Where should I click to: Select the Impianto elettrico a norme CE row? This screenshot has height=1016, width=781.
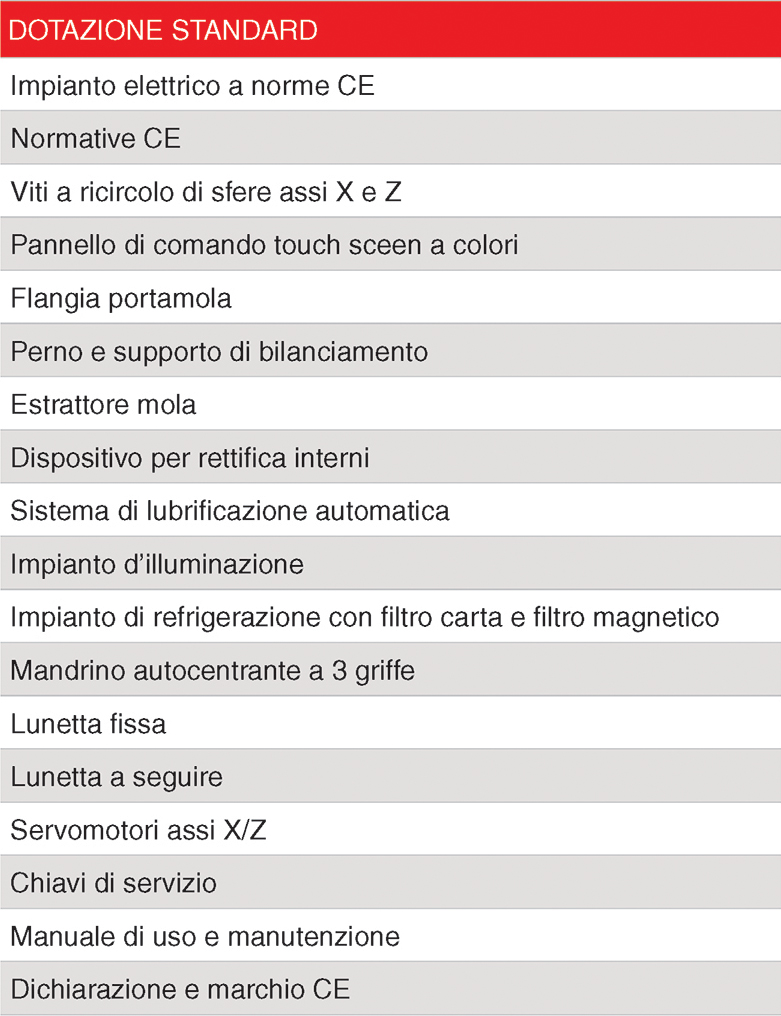[x=390, y=84]
